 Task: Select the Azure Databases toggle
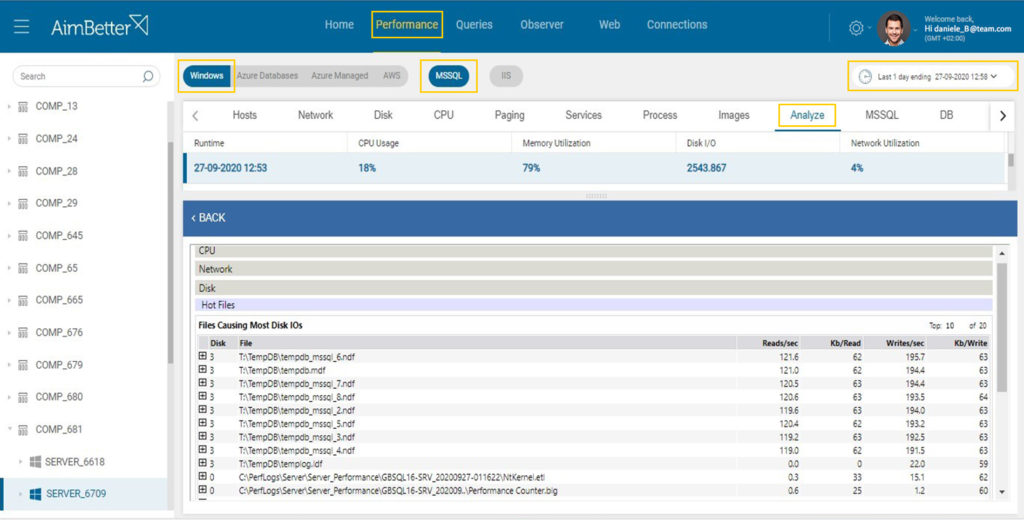pyautogui.click(x=267, y=76)
